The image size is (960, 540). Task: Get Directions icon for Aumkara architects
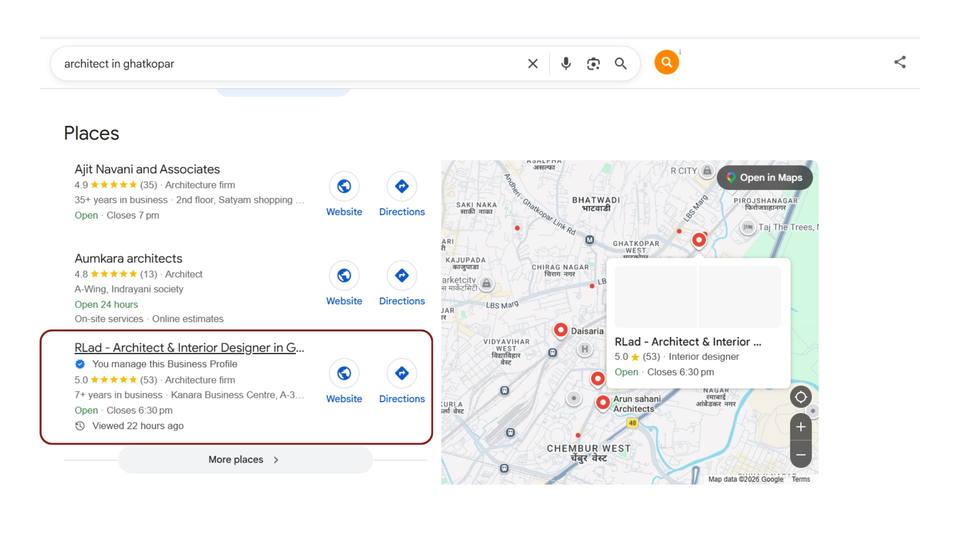pos(402,276)
